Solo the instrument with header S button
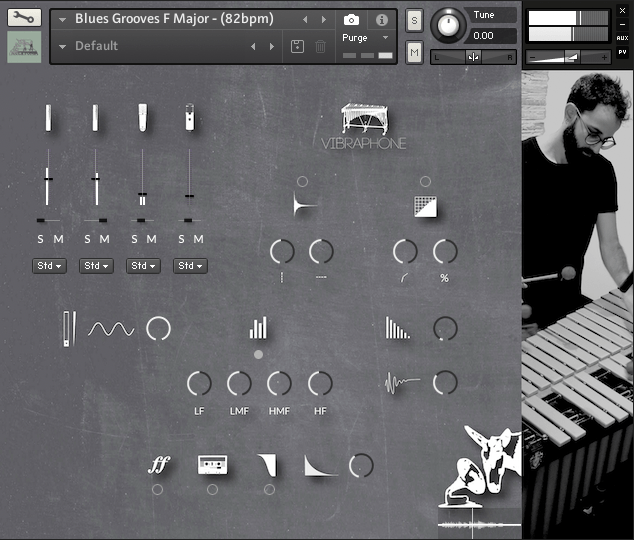634x540 pixels. pyautogui.click(x=414, y=20)
